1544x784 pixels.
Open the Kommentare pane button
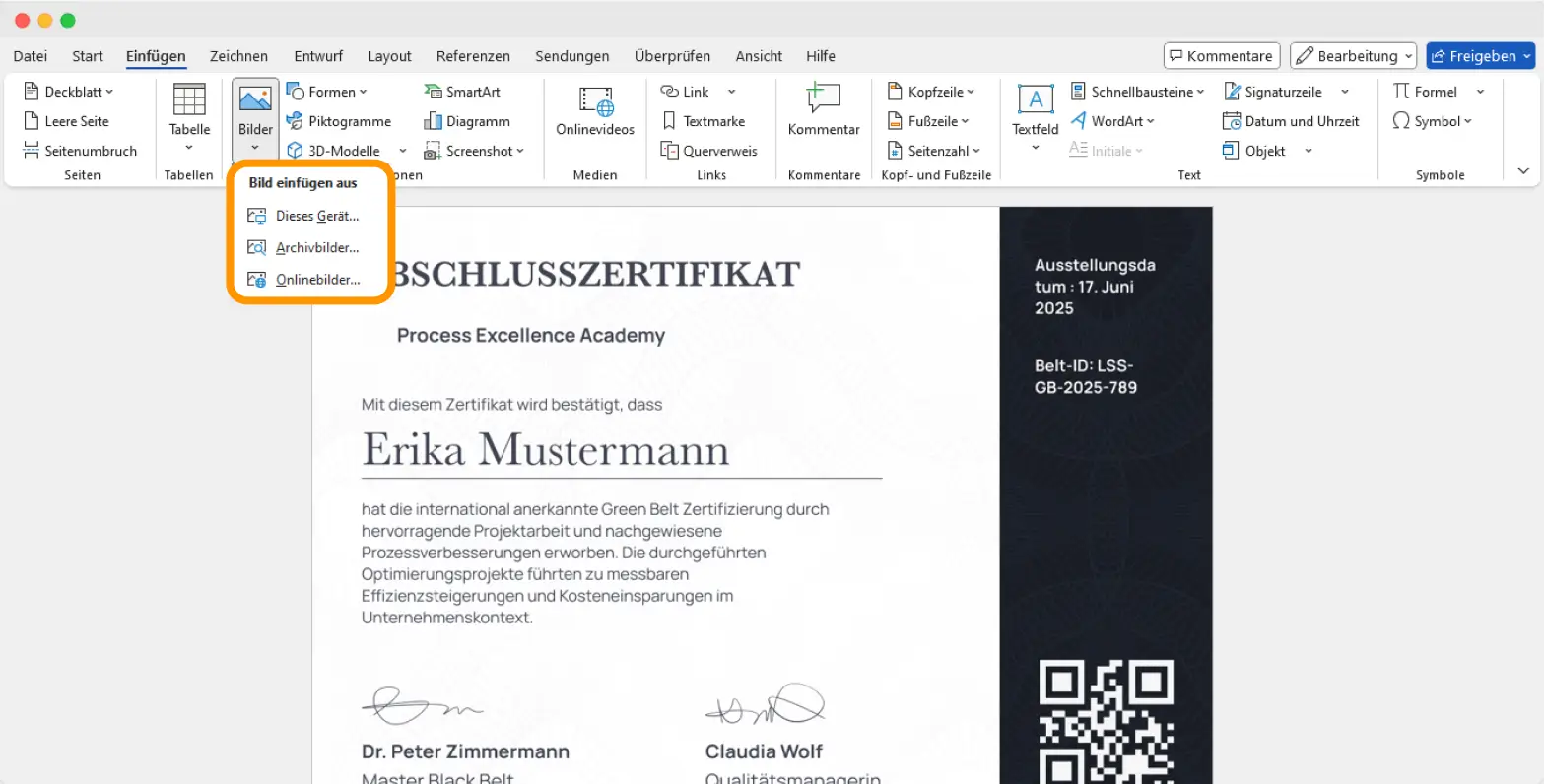pos(1222,56)
